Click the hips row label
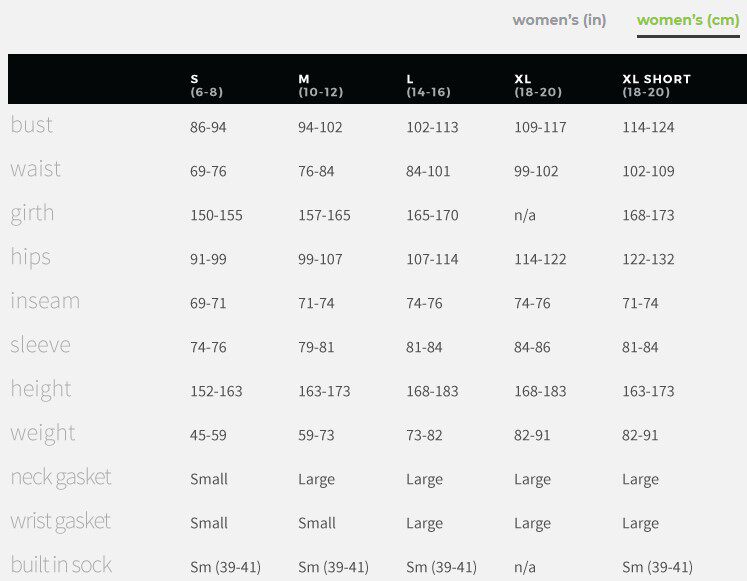 click(x=30, y=257)
